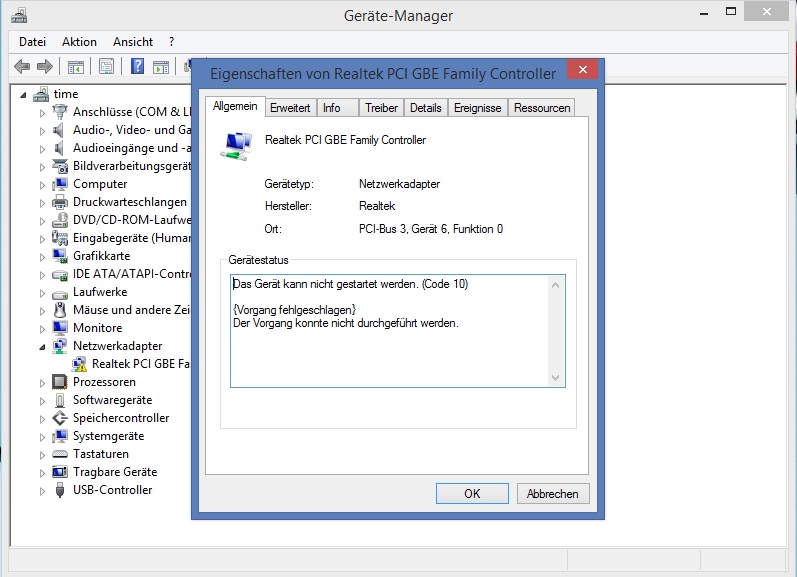Select the Softwaregeräte tree label

(112, 400)
